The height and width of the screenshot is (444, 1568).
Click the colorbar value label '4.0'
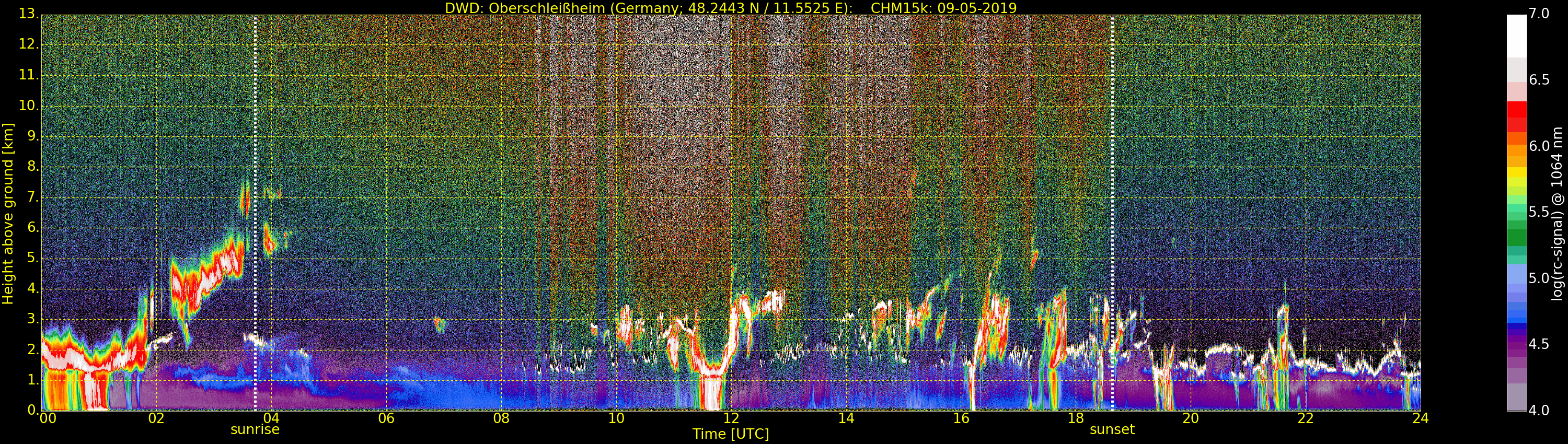pos(1539,411)
